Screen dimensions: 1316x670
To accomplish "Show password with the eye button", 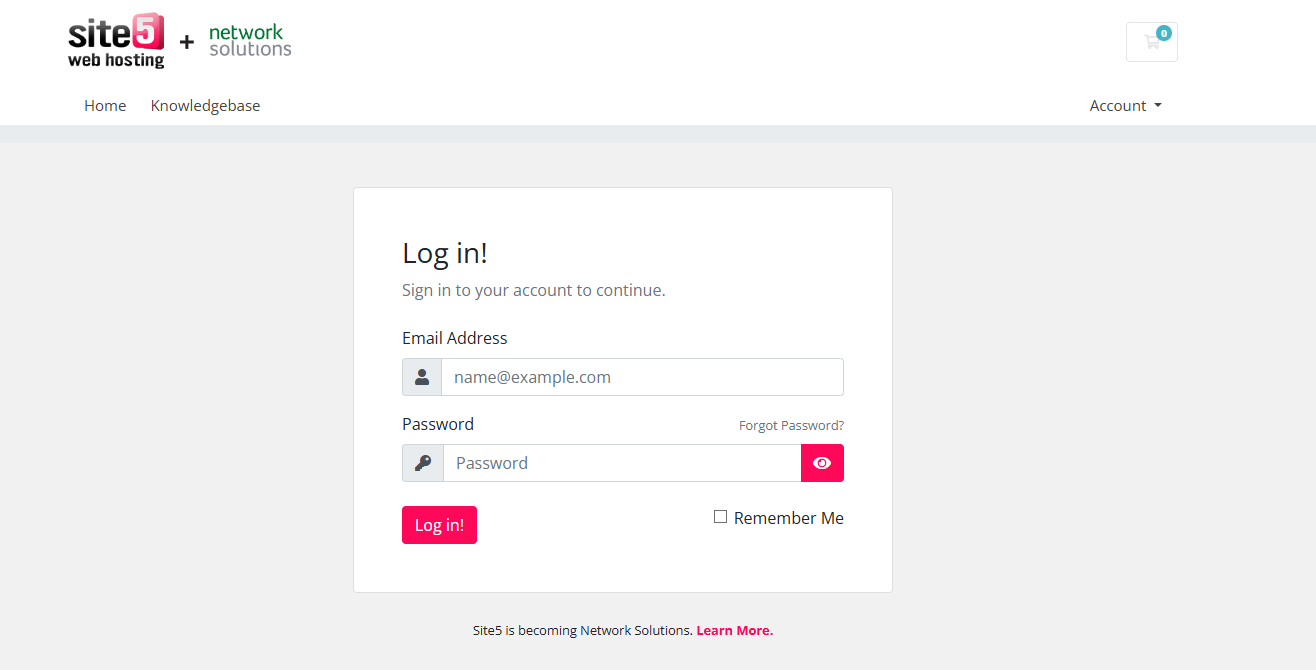I will coord(822,463).
